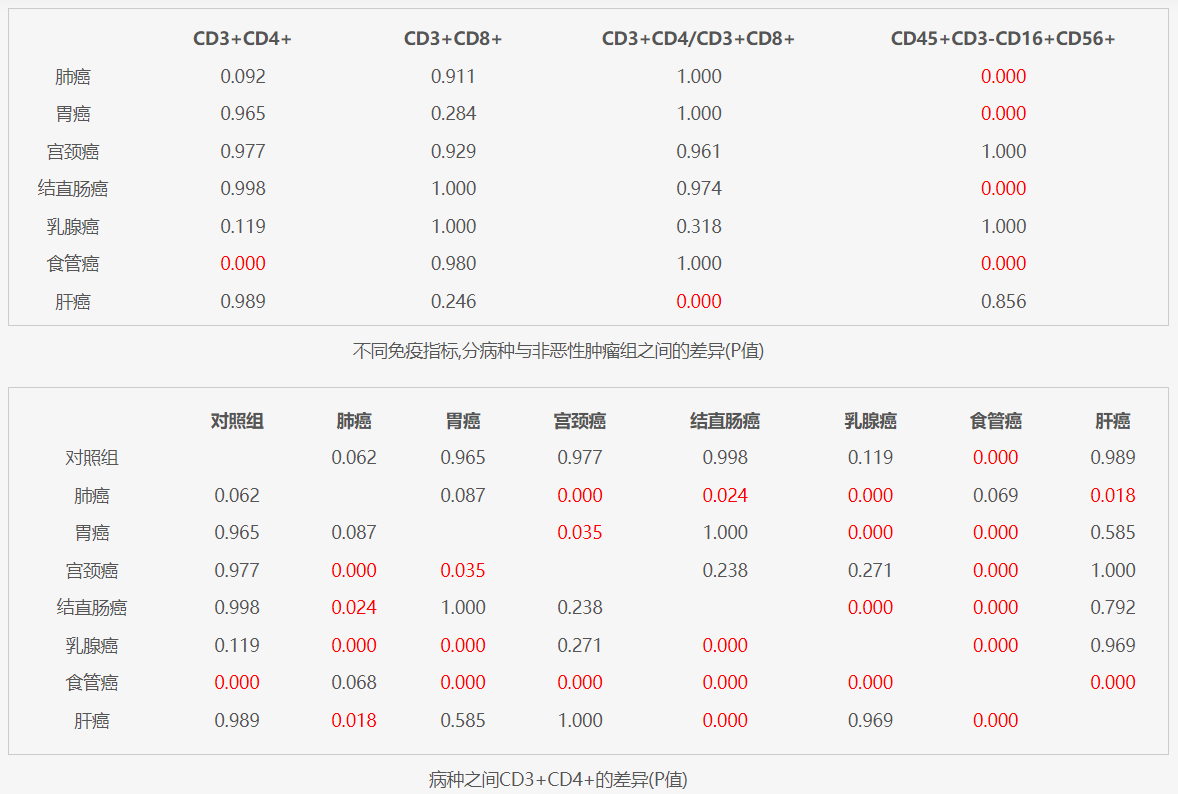Click the 0.974 cell in the 结直肠癌 row
Image resolution: width=1178 pixels, height=794 pixels.
pyautogui.click(x=699, y=189)
